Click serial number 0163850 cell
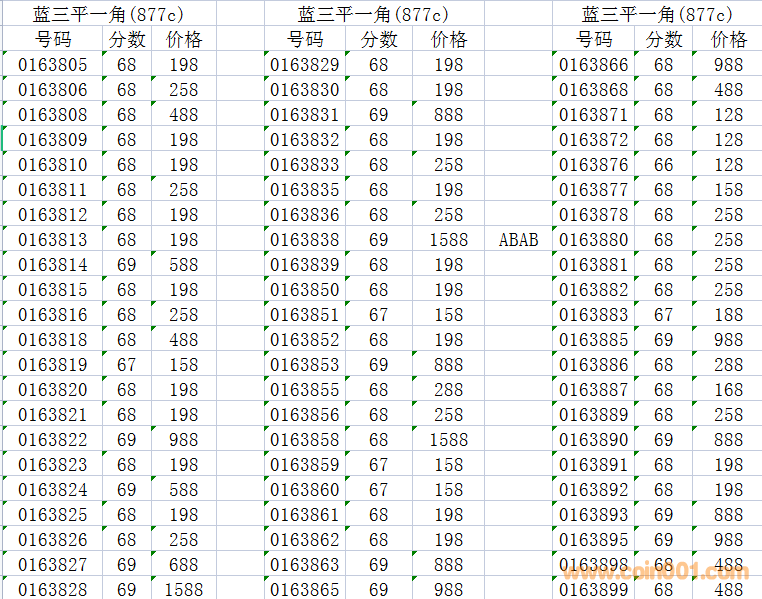Viewport: 762px width, 599px height. (305, 290)
